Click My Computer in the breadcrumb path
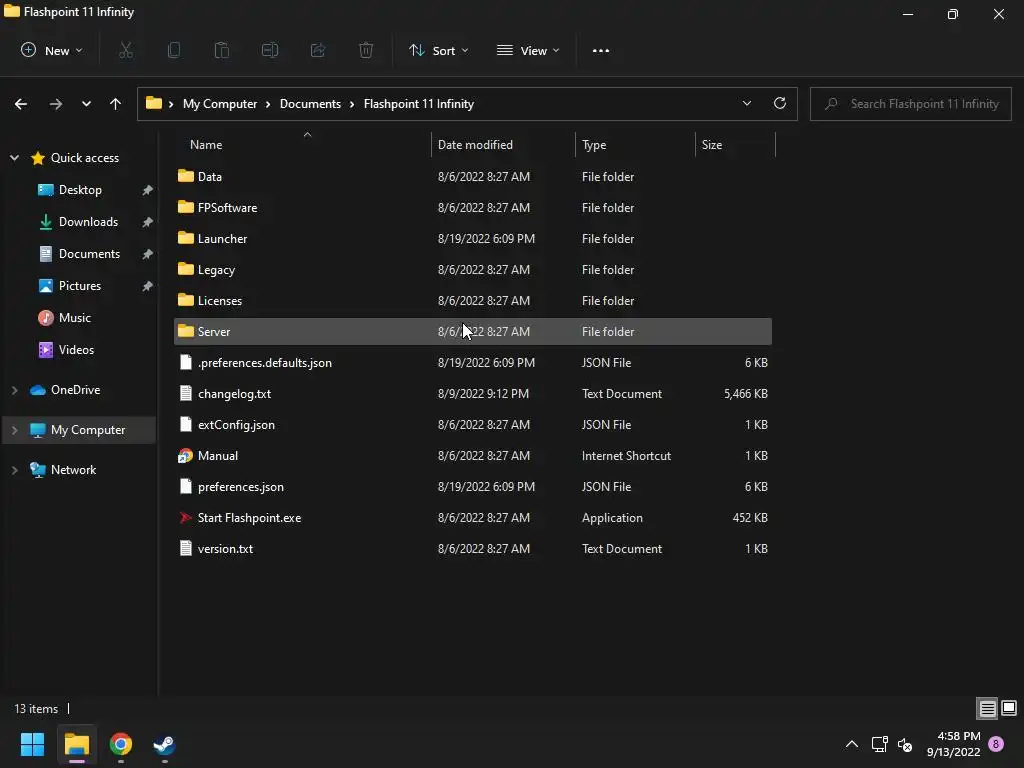 219,104
